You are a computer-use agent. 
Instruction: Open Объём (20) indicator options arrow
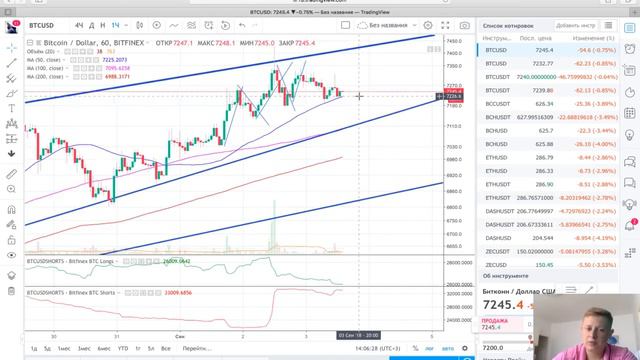[x=58, y=52]
